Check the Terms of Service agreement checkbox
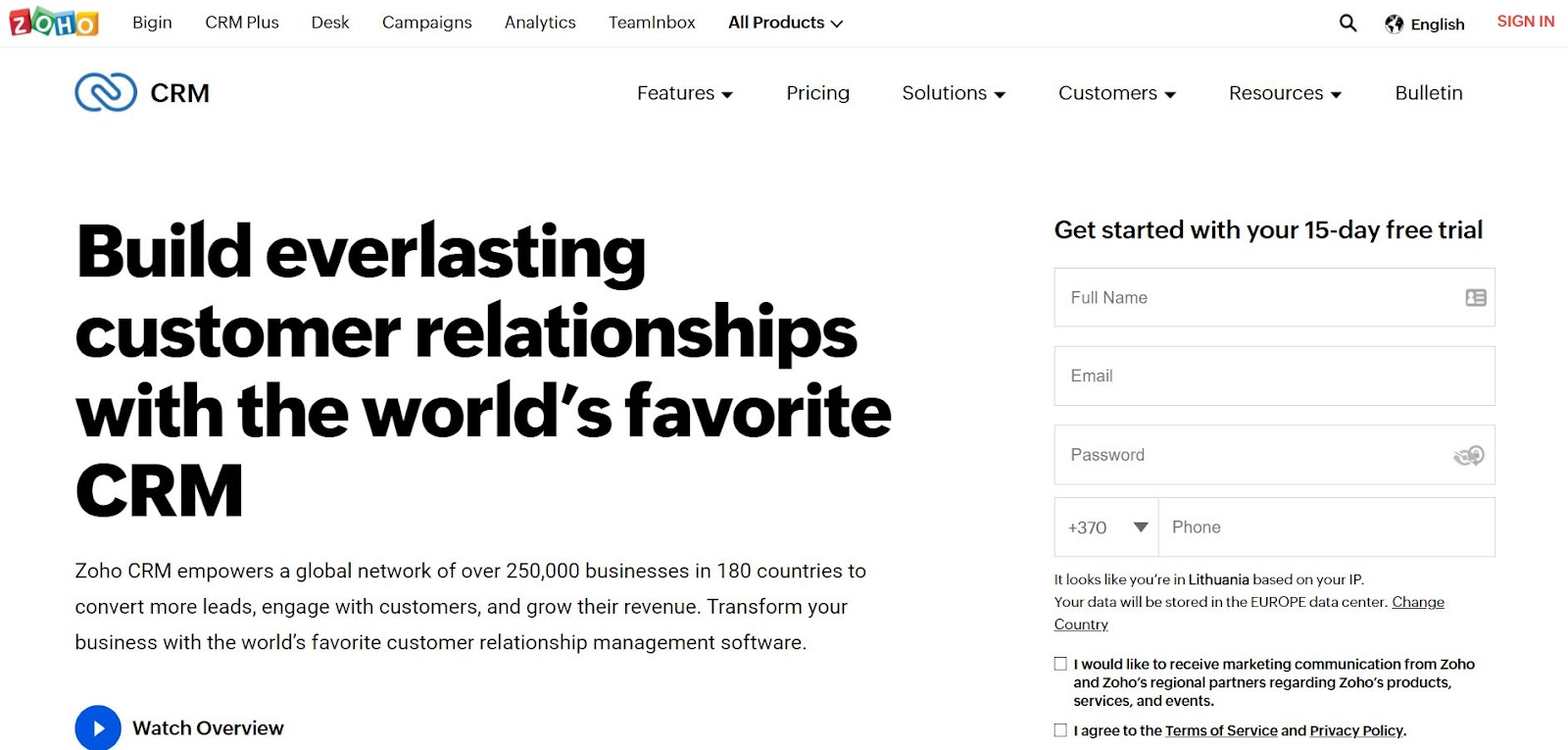1568x750 pixels. tap(1060, 729)
